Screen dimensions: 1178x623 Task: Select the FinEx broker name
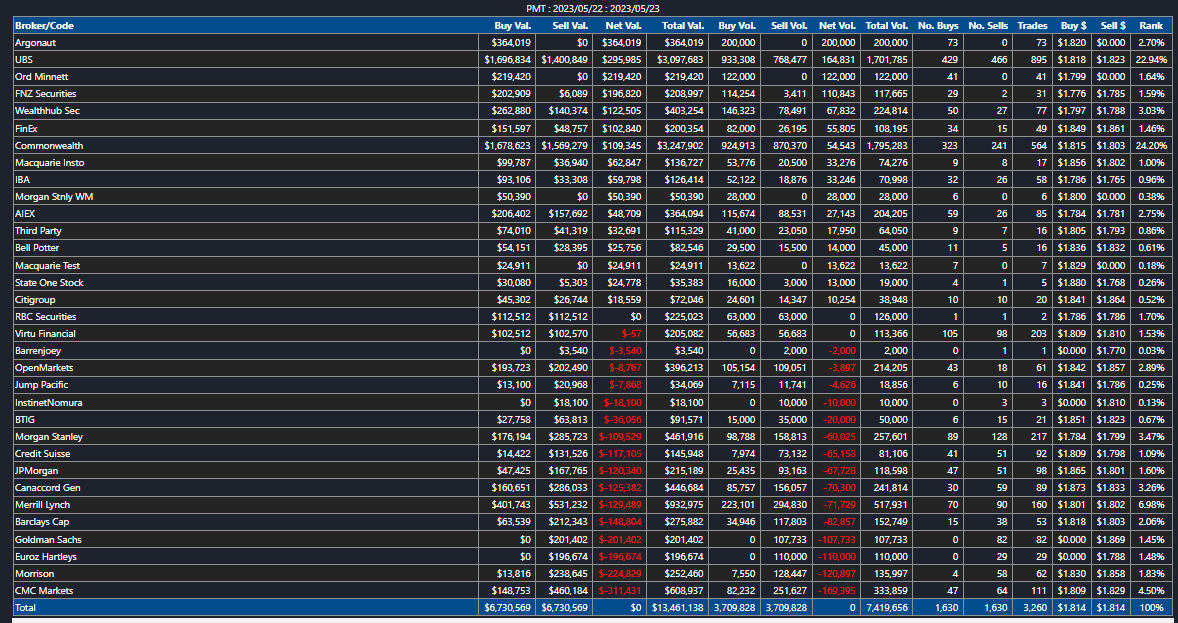pos(26,129)
